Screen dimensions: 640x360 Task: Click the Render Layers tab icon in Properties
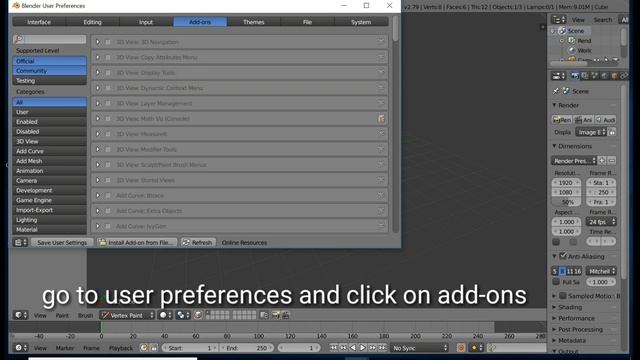[585, 76]
